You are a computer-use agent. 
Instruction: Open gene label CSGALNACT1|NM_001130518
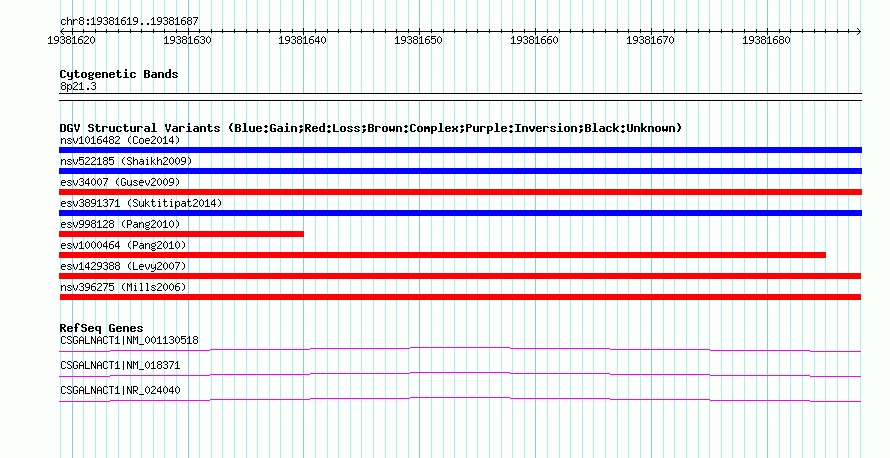129,341
